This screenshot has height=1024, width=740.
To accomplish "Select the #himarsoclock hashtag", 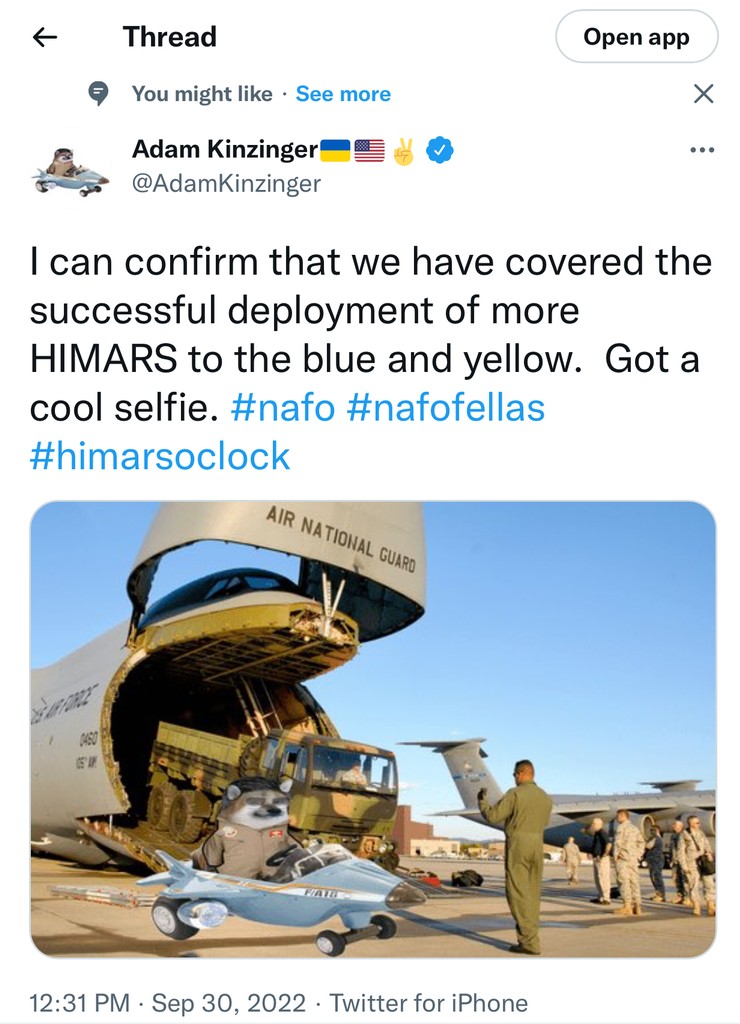I will (160, 456).
